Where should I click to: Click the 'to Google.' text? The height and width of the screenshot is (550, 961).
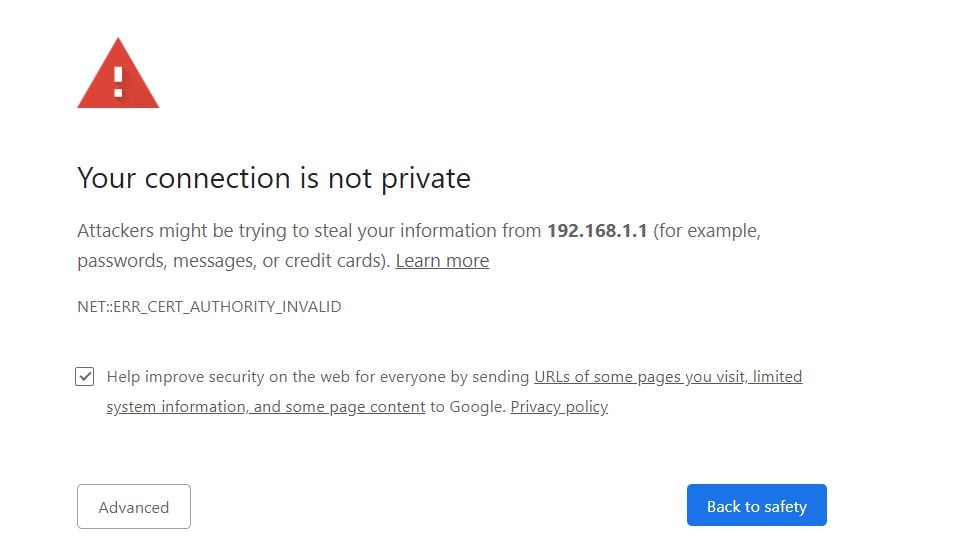pos(468,407)
